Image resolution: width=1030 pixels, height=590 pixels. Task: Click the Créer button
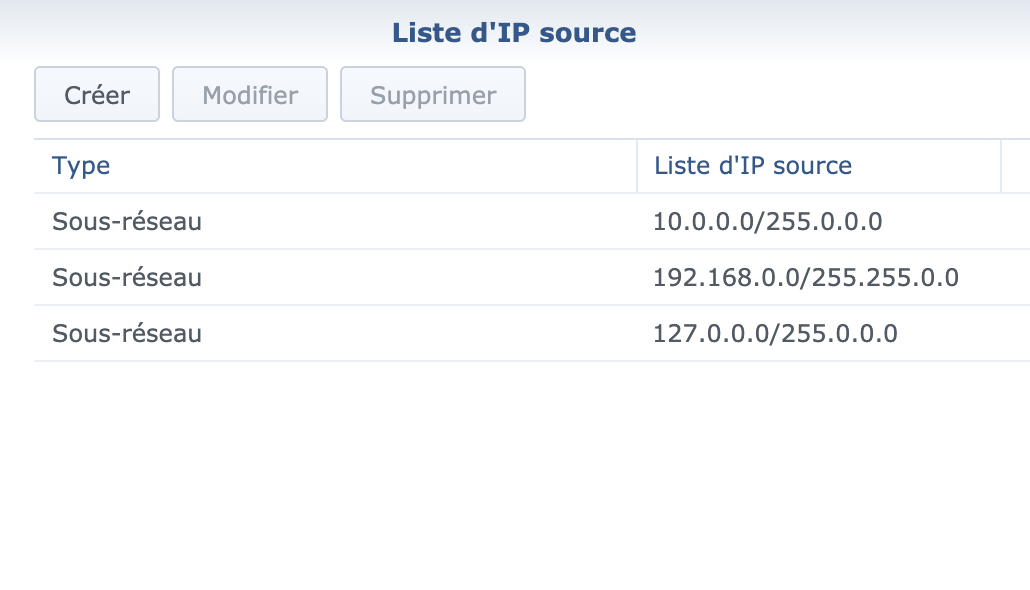97,95
